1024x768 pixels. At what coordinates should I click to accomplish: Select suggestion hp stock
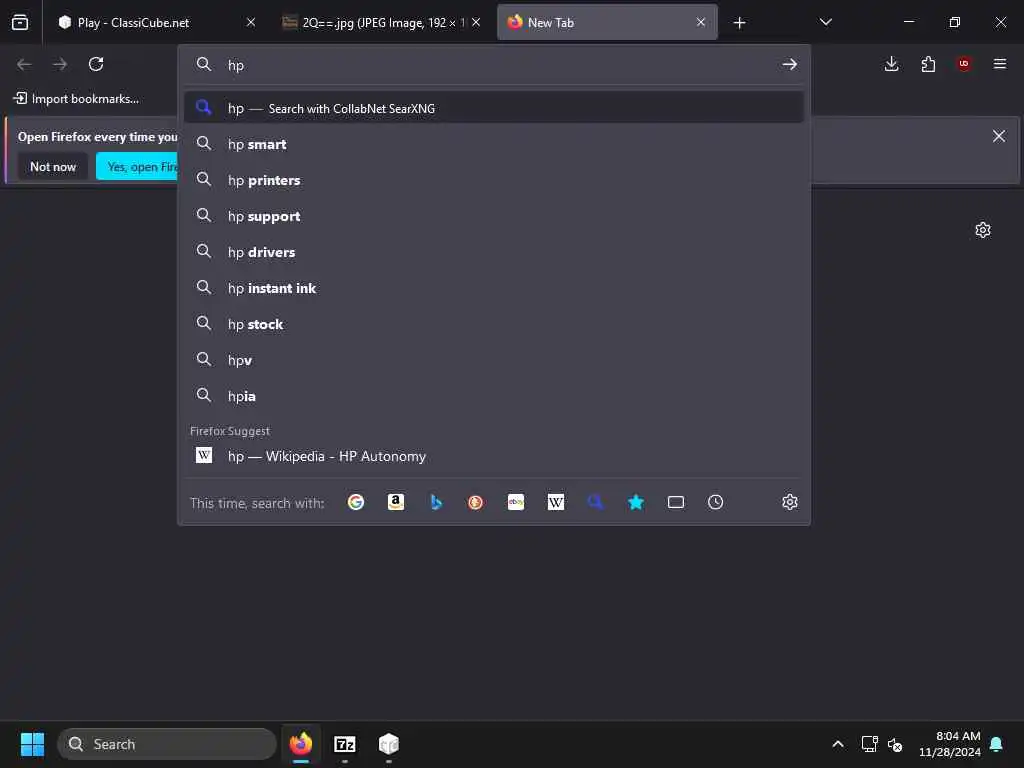(x=494, y=324)
